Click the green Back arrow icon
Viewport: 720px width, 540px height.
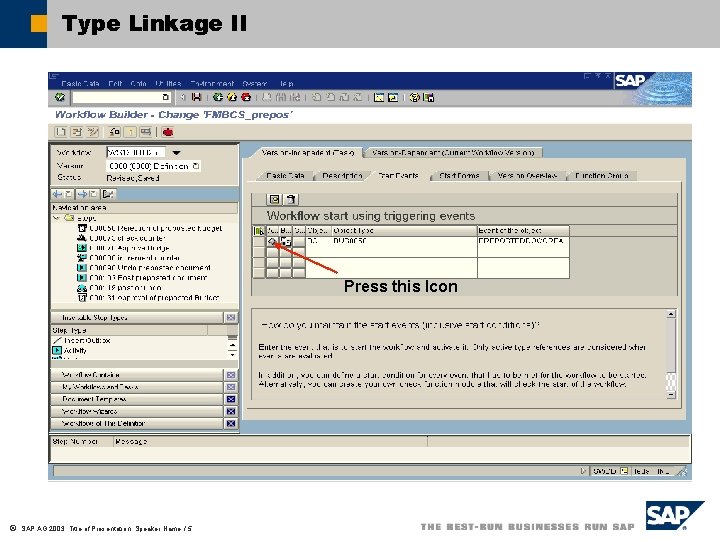point(218,97)
